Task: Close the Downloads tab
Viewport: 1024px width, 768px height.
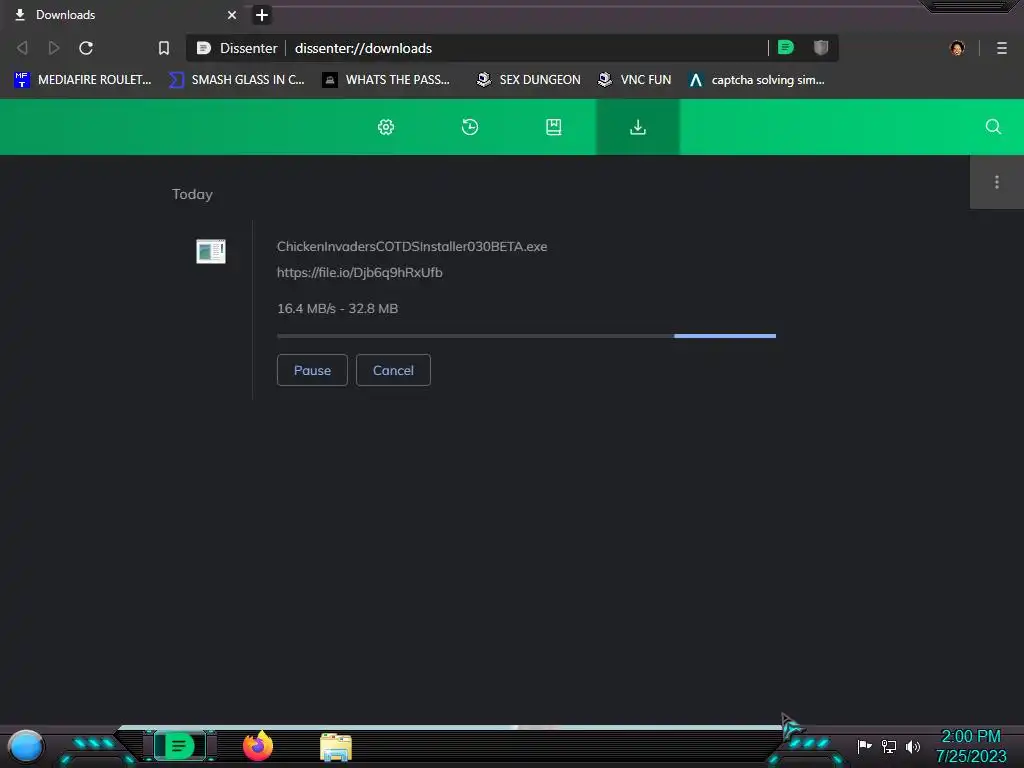Action: tap(232, 14)
